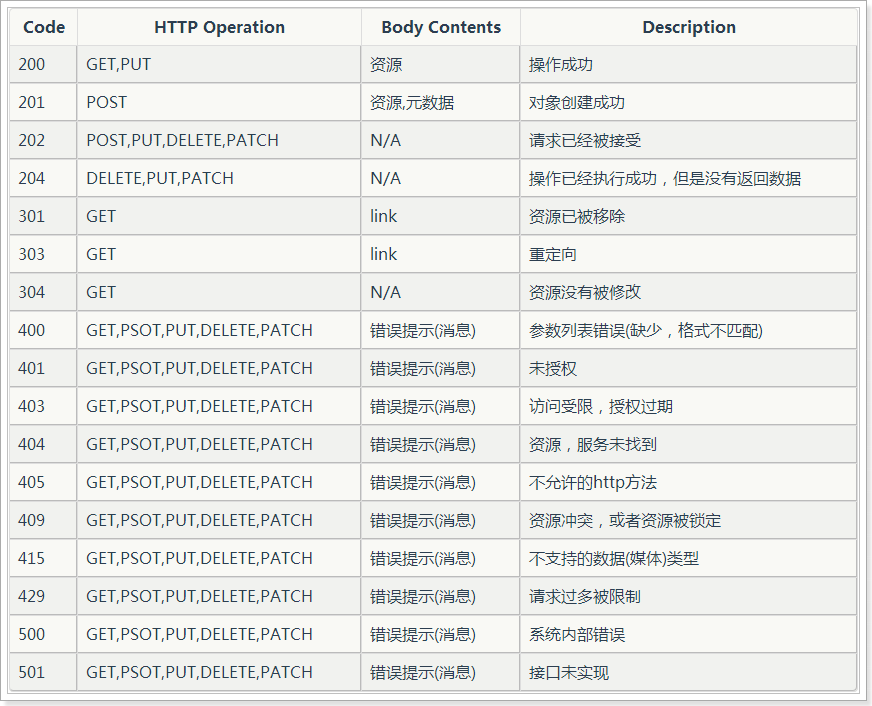Viewport: 872px width, 706px height.
Task: Click the 未授权 description cell
Action: click(688, 368)
